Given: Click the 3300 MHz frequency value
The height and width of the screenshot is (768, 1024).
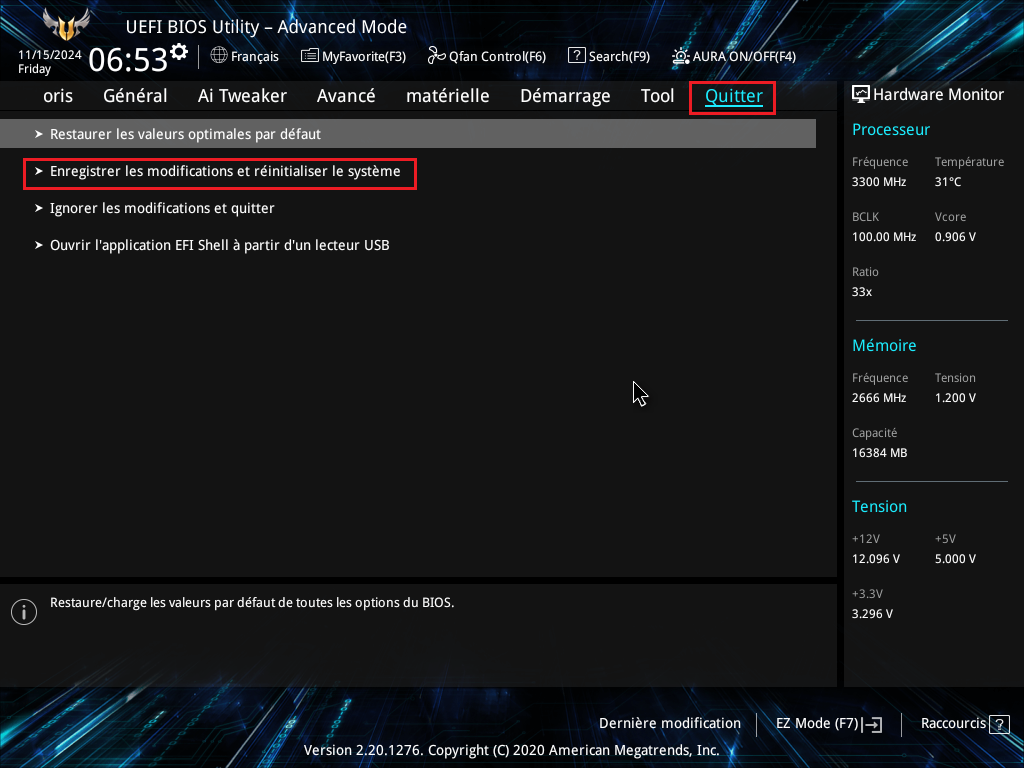Looking at the screenshot, I should coord(879,182).
